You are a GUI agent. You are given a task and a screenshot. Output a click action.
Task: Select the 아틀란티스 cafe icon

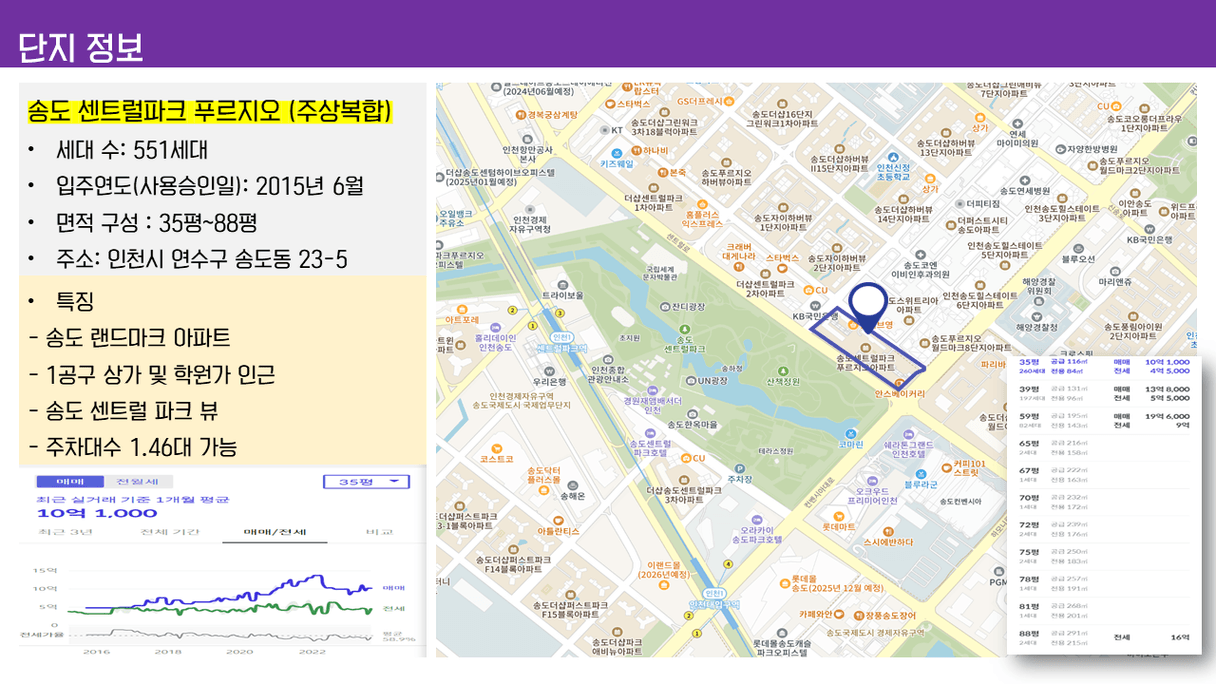pyautogui.click(x=558, y=518)
